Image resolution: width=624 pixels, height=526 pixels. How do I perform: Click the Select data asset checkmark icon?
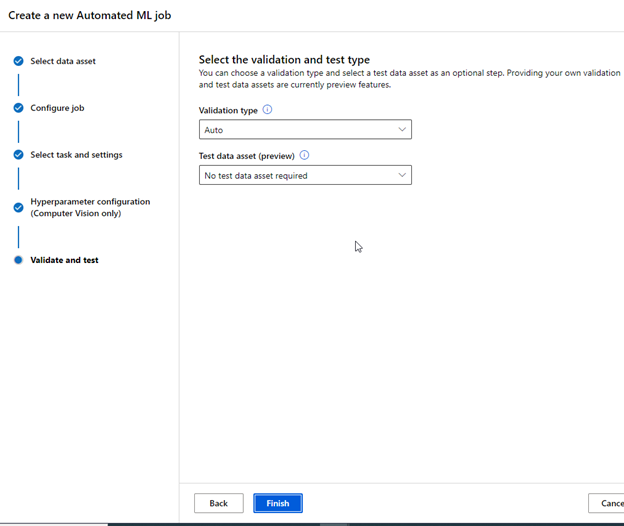tap(18, 61)
